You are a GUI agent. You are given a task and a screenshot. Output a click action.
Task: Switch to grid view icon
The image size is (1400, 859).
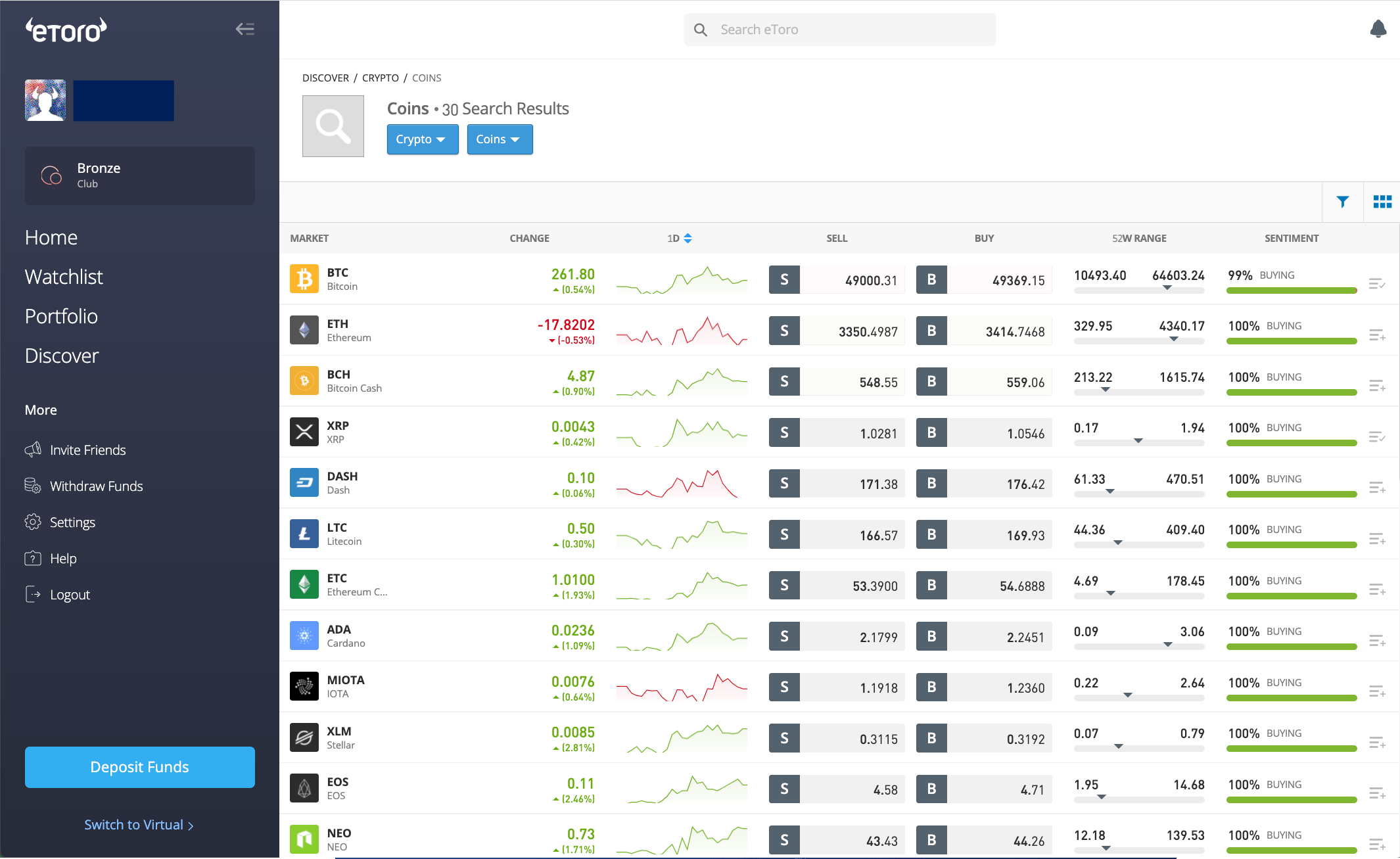(x=1382, y=202)
